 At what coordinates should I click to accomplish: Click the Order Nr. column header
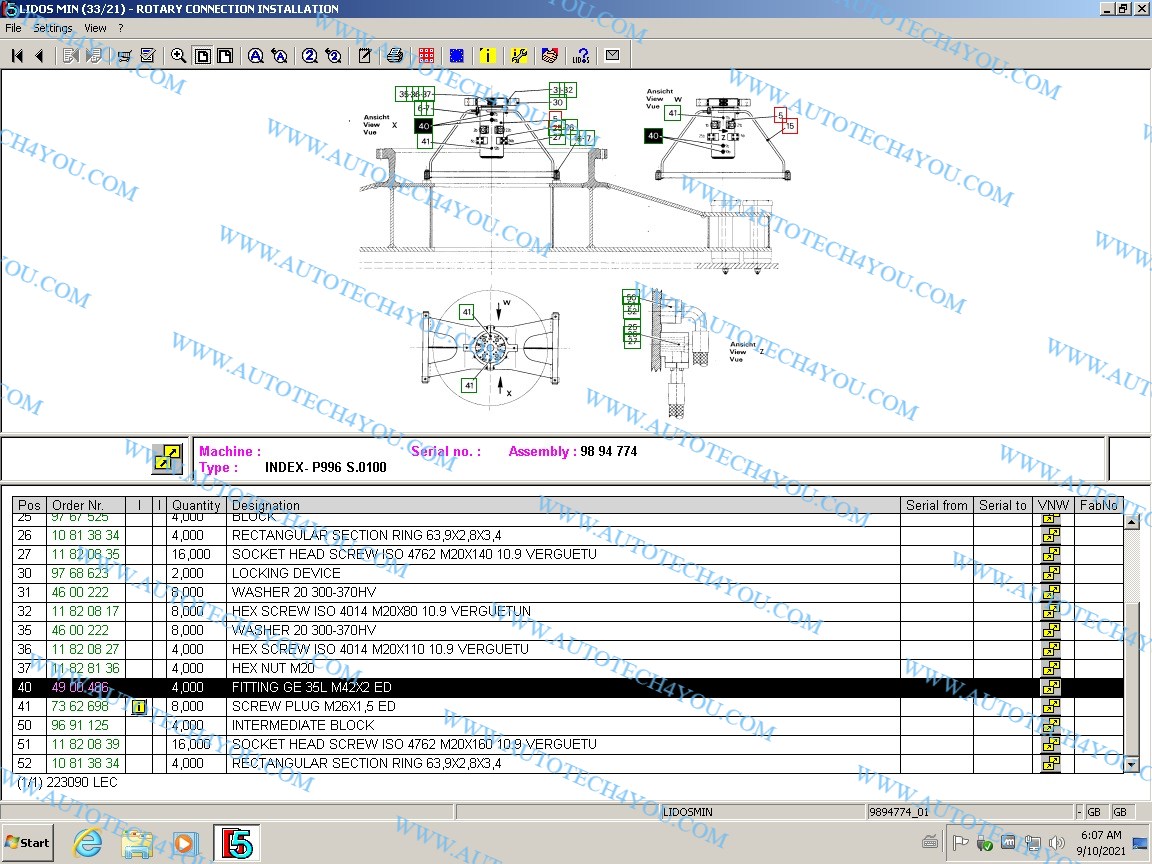tap(78, 506)
